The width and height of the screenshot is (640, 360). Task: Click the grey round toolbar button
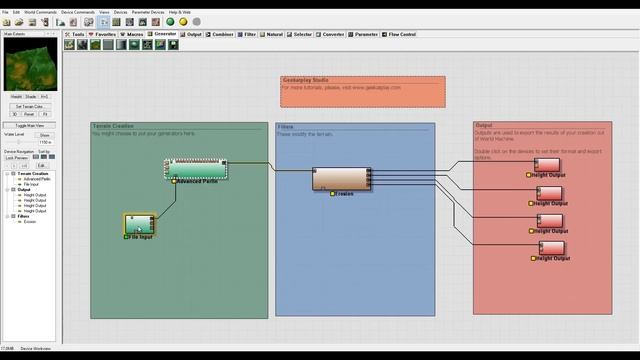[196, 22]
